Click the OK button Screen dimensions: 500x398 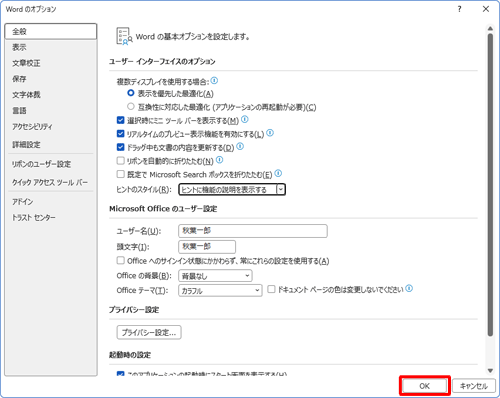click(x=425, y=386)
